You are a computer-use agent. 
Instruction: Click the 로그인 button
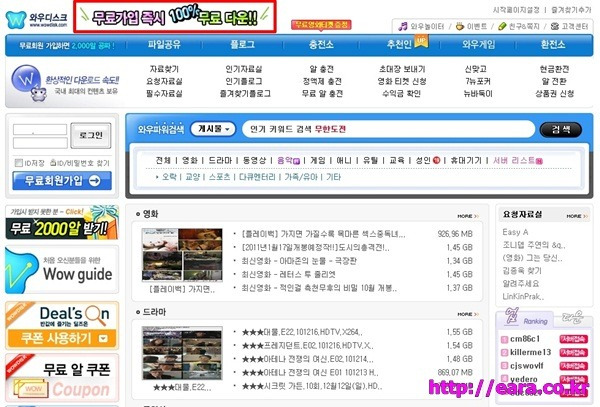tap(91, 135)
